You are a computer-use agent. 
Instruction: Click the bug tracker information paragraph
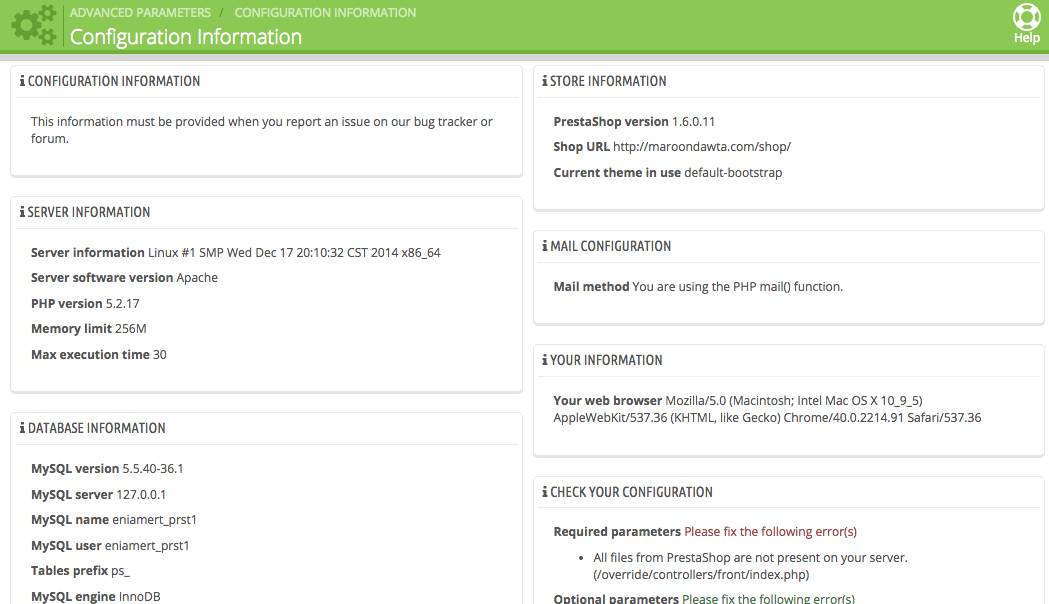coord(262,130)
